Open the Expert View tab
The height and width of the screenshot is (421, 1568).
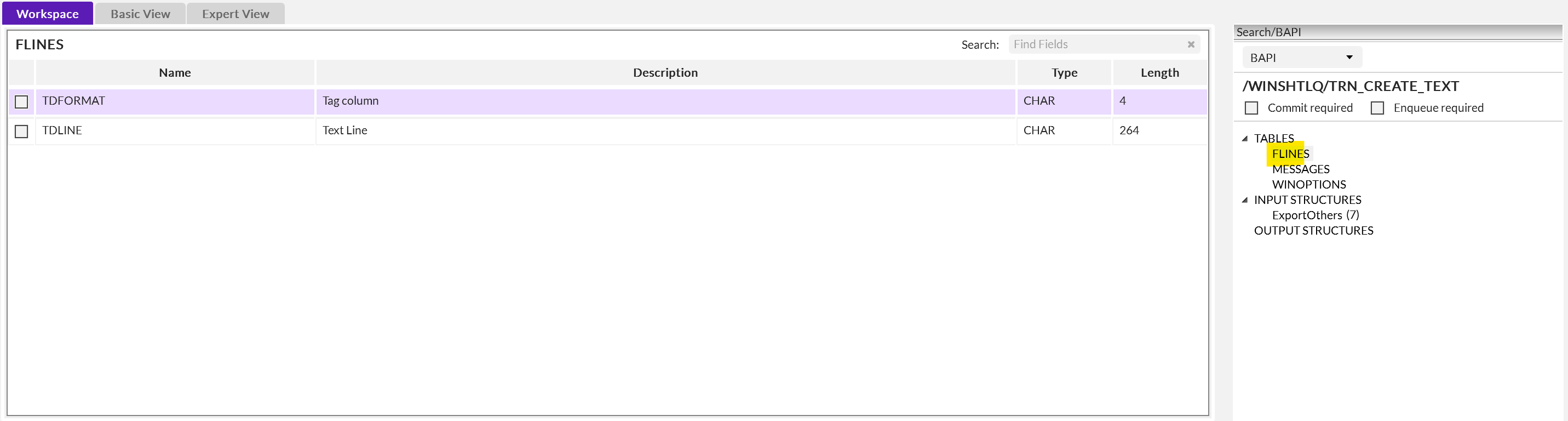click(x=236, y=13)
